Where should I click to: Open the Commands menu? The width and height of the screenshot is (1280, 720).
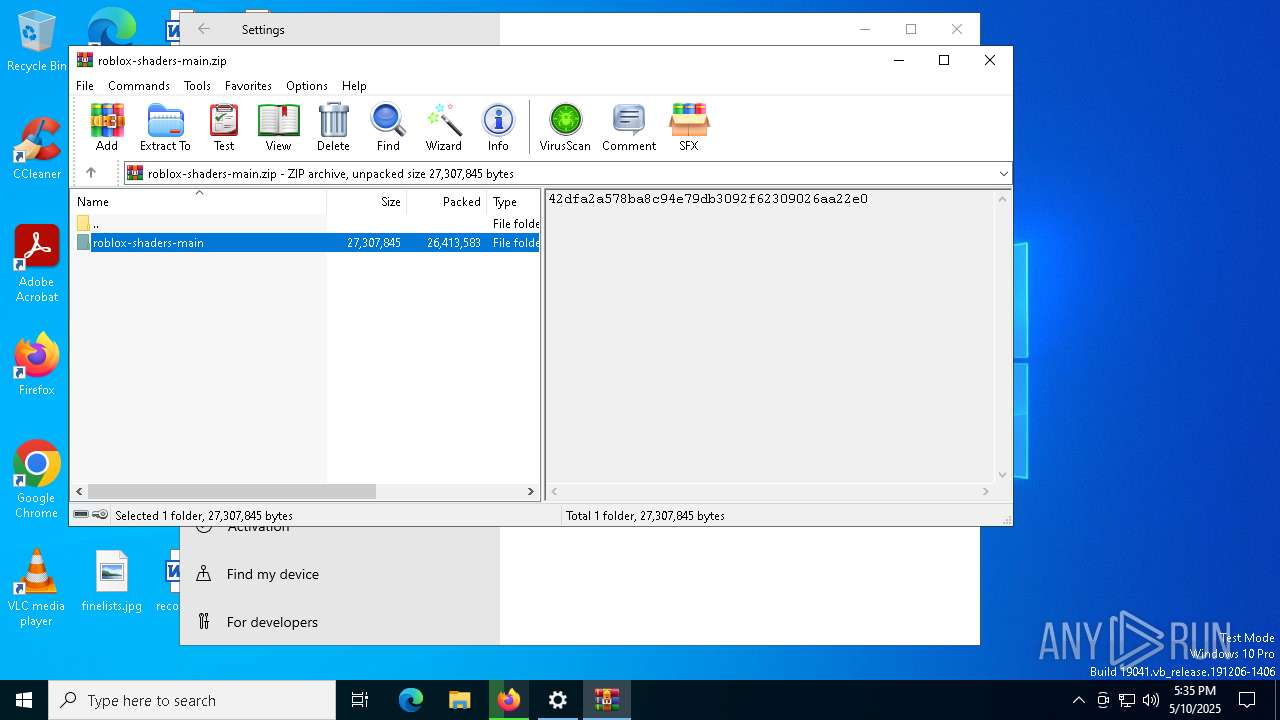pos(139,86)
